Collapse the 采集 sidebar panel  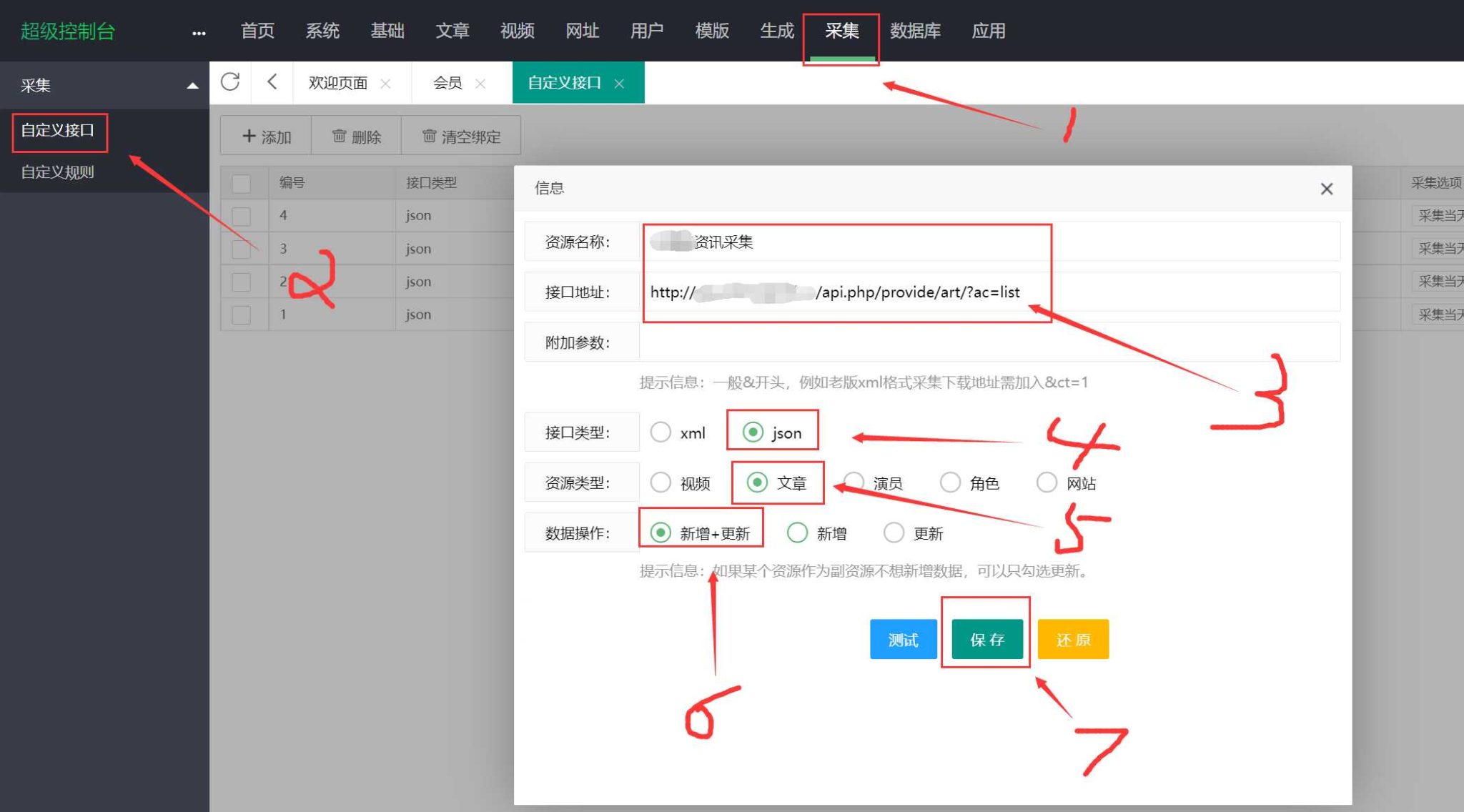(192, 84)
